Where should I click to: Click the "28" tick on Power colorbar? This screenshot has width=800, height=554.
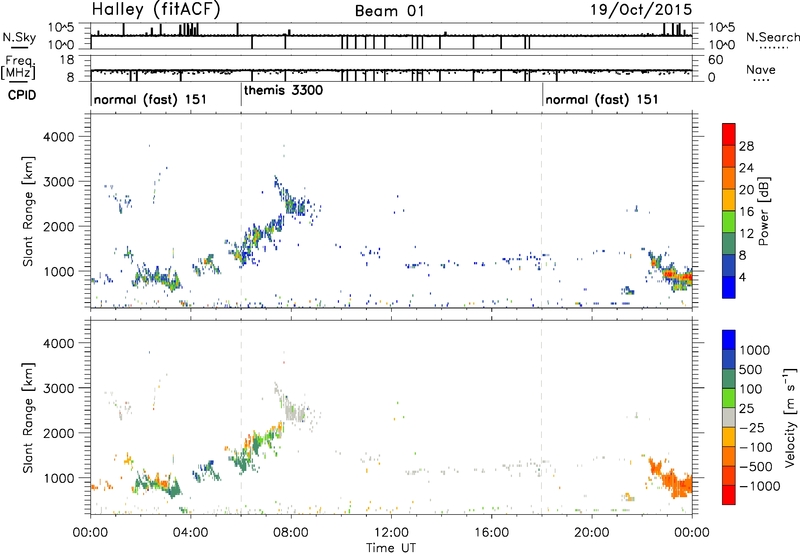click(746, 146)
